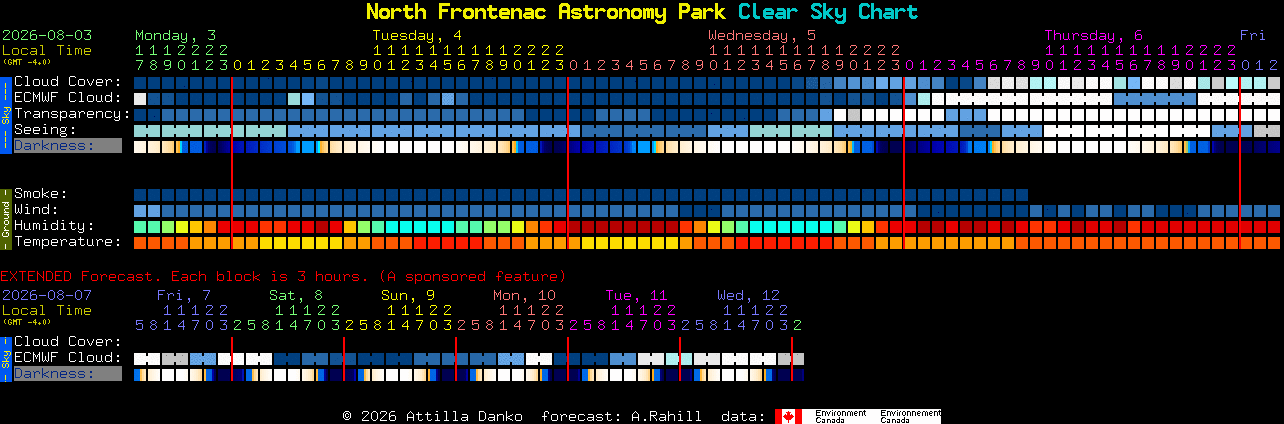Image resolution: width=1284 pixels, height=424 pixels.
Task: Click the Wednesday, 5 day header
Action: [x=762, y=35]
